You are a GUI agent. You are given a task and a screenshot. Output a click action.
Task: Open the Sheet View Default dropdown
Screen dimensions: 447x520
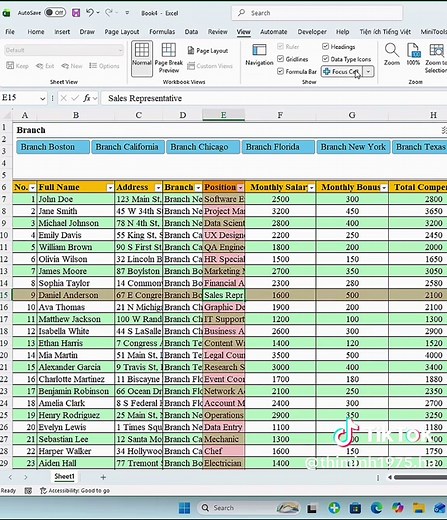pos(64,50)
